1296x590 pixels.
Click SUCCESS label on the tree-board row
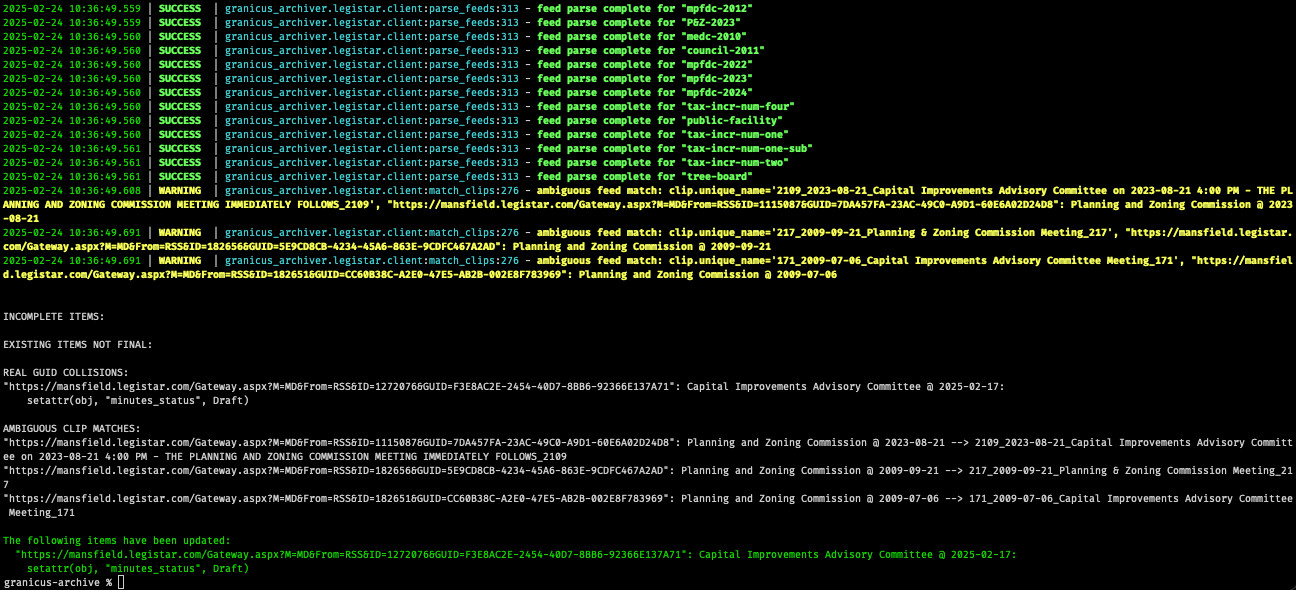click(x=180, y=175)
